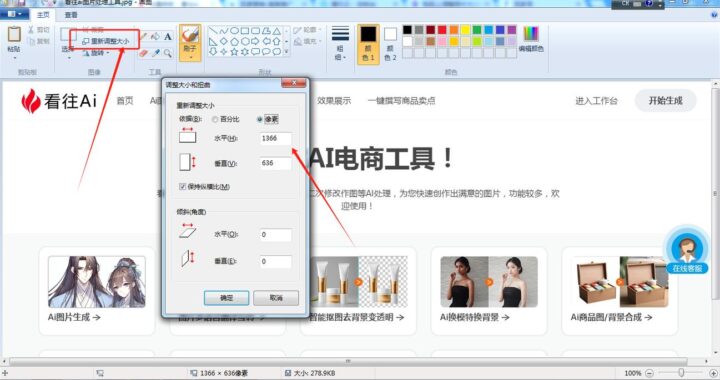720x380 pixels.
Task: Choose the Down arrow shape
Action: [x=213, y=52]
